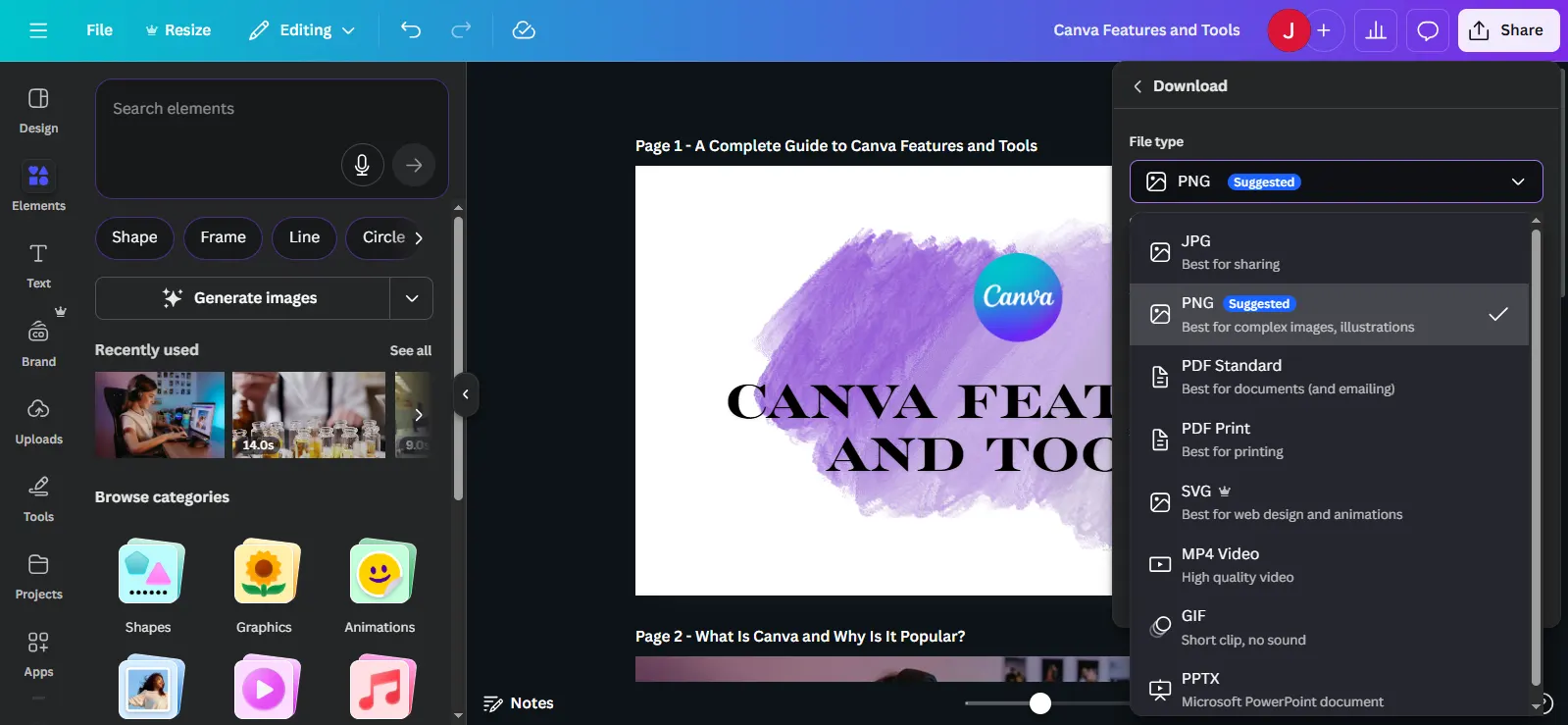
Task: Undo the last action
Action: point(411,30)
